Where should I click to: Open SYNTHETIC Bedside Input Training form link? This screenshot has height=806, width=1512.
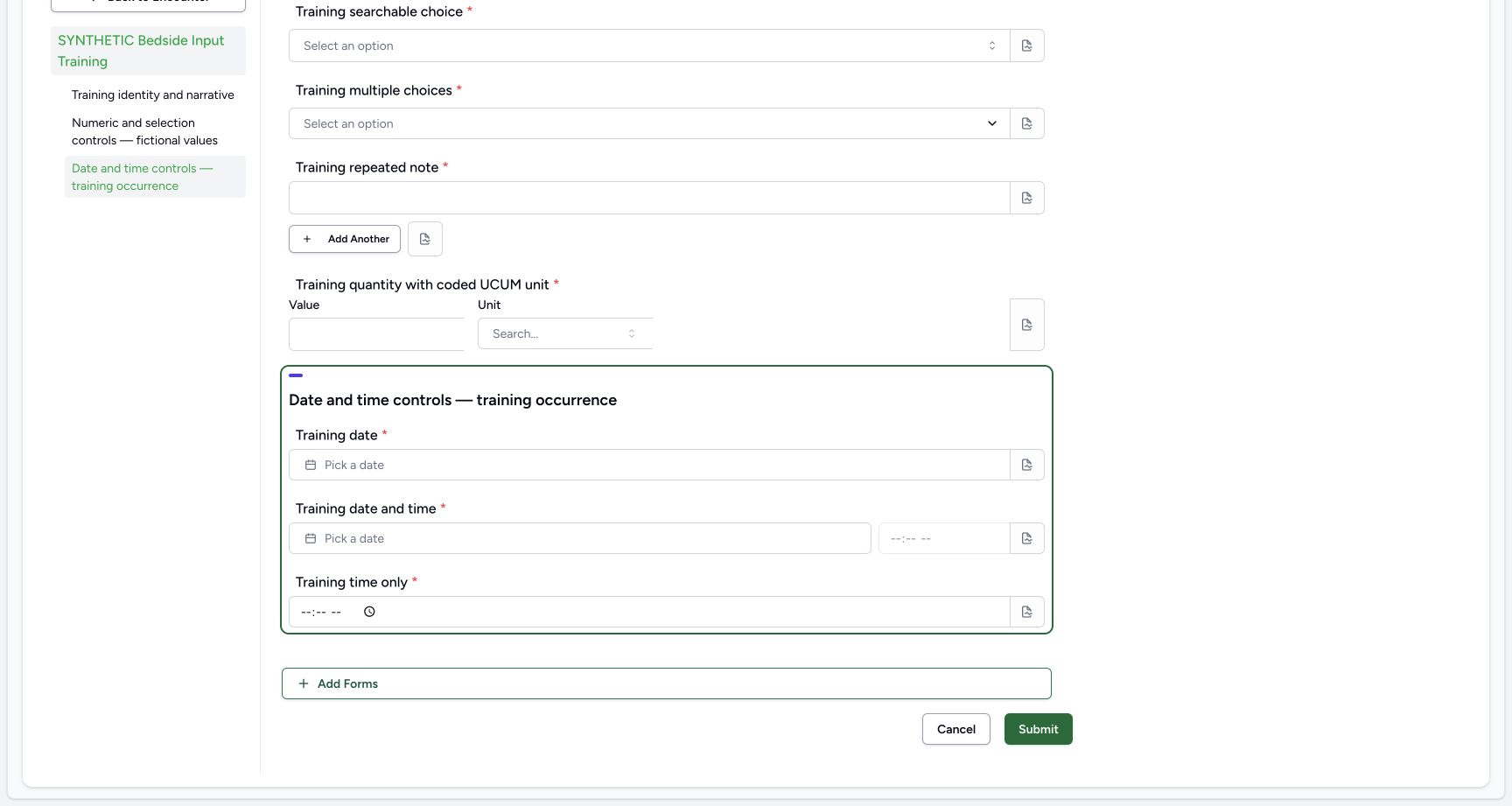click(148, 51)
